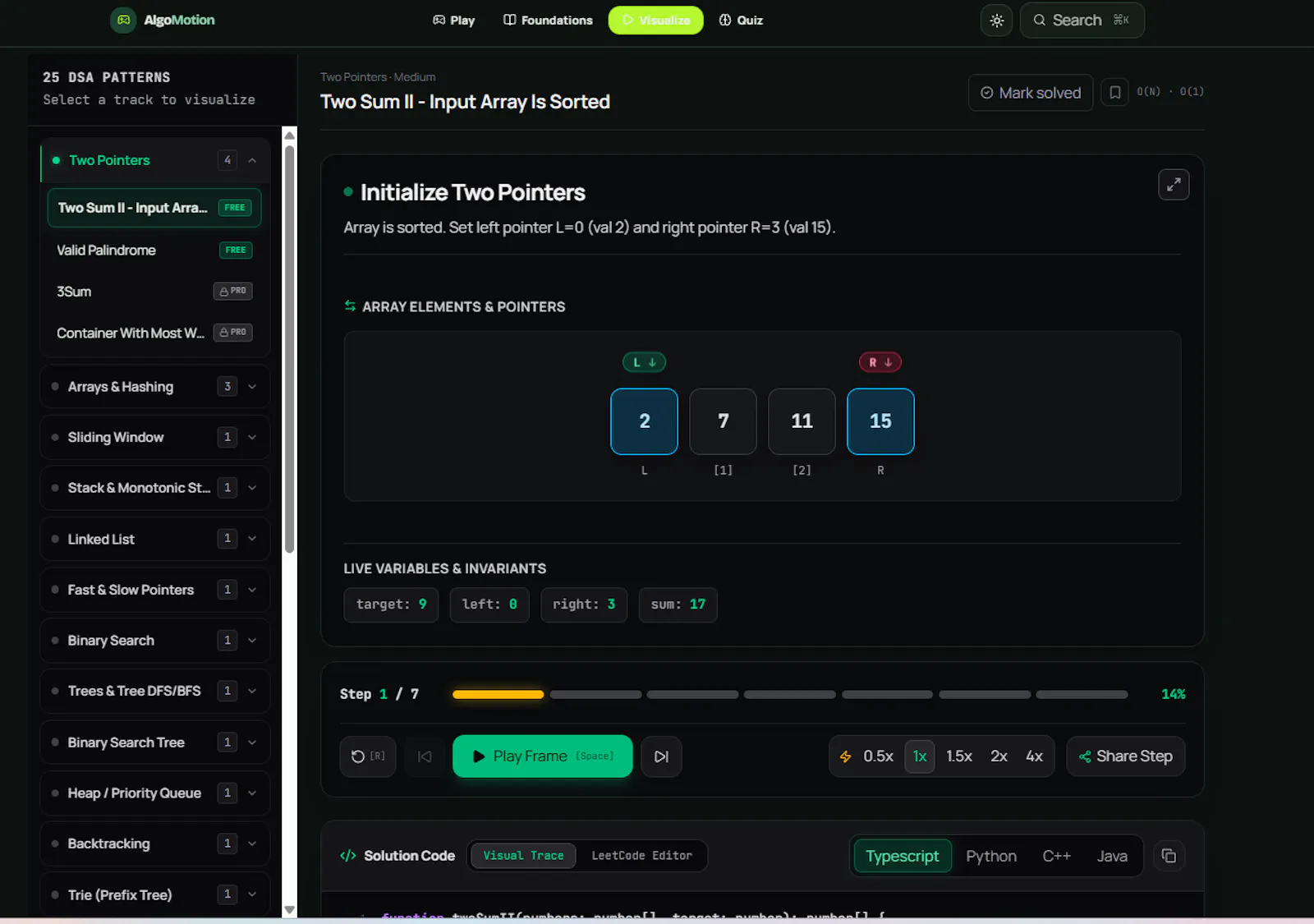1314x924 pixels.
Task: Expand the Backtracking track
Action: pyautogui.click(x=154, y=844)
